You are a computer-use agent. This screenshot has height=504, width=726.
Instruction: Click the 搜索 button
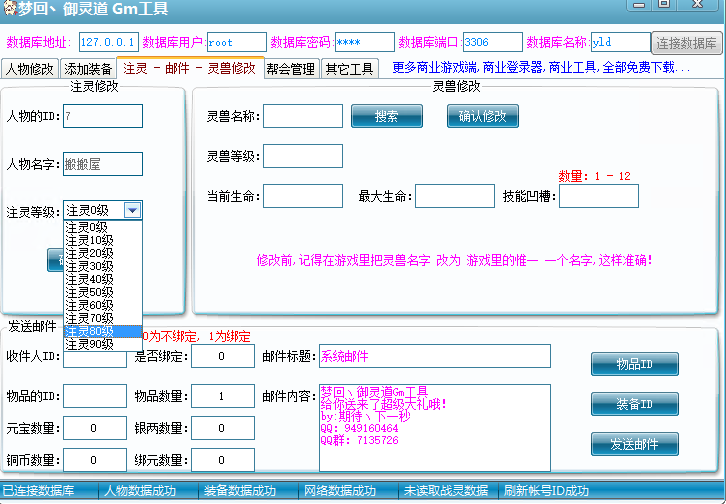point(386,116)
